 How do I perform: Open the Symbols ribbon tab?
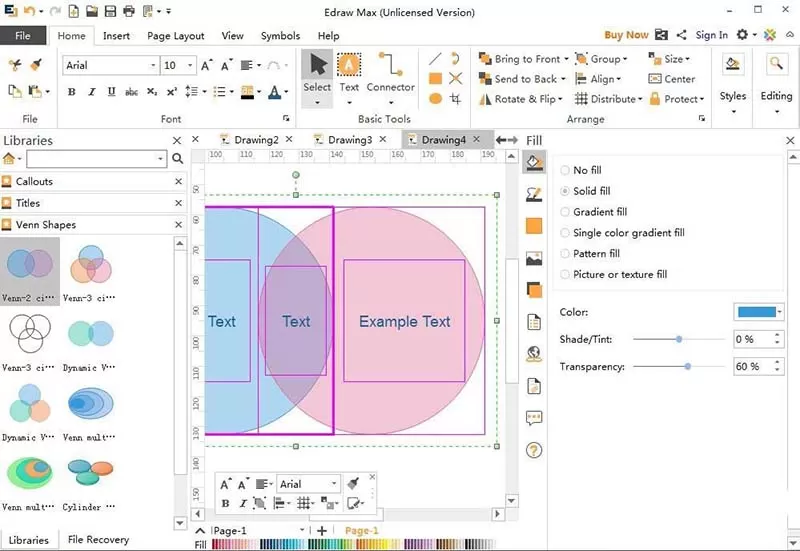tap(280, 36)
